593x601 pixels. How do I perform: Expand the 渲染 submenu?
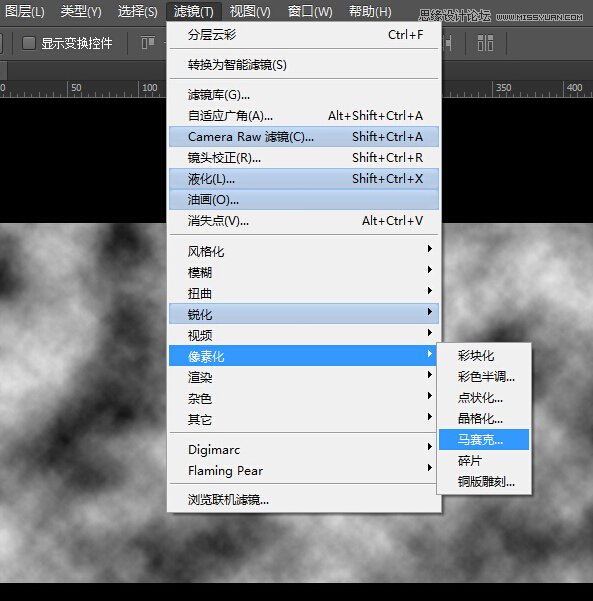(x=304, y=378)
